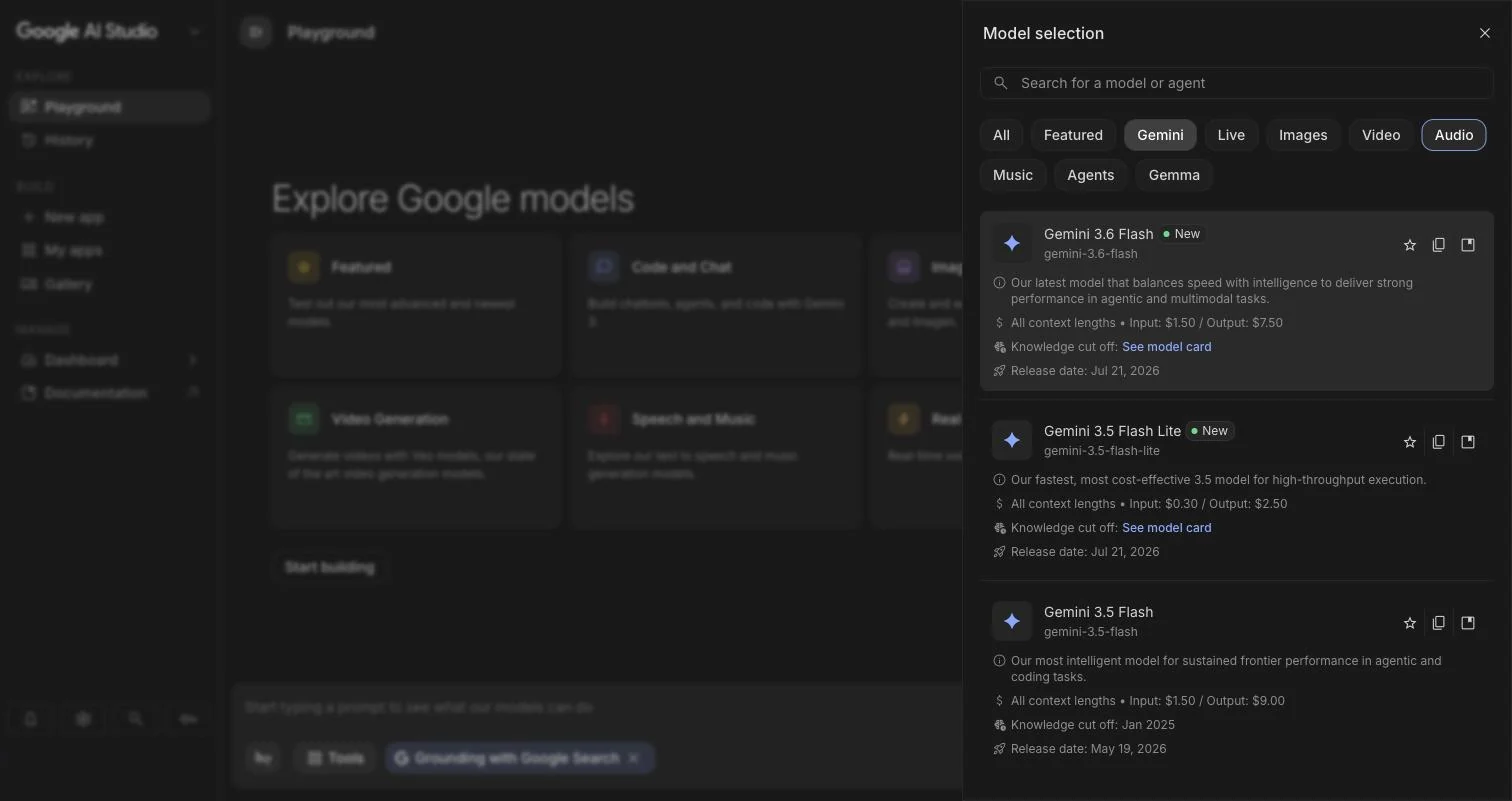Screen dimensions: 1512x801
Task: Click the knowledge cutoff icon under Gemini 3.6 Flash
Action: click(999, 347)
